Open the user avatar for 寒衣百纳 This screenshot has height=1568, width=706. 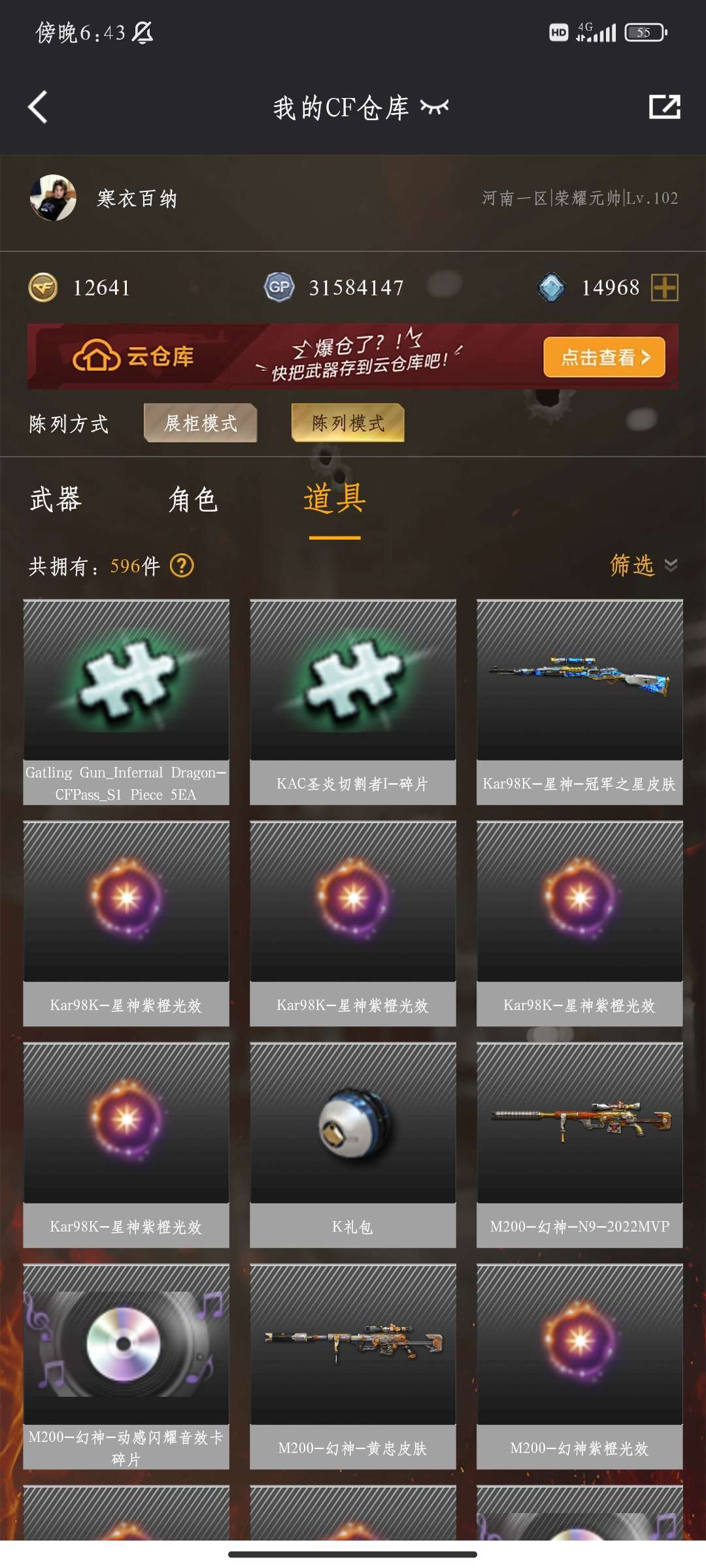coord(53,198)
